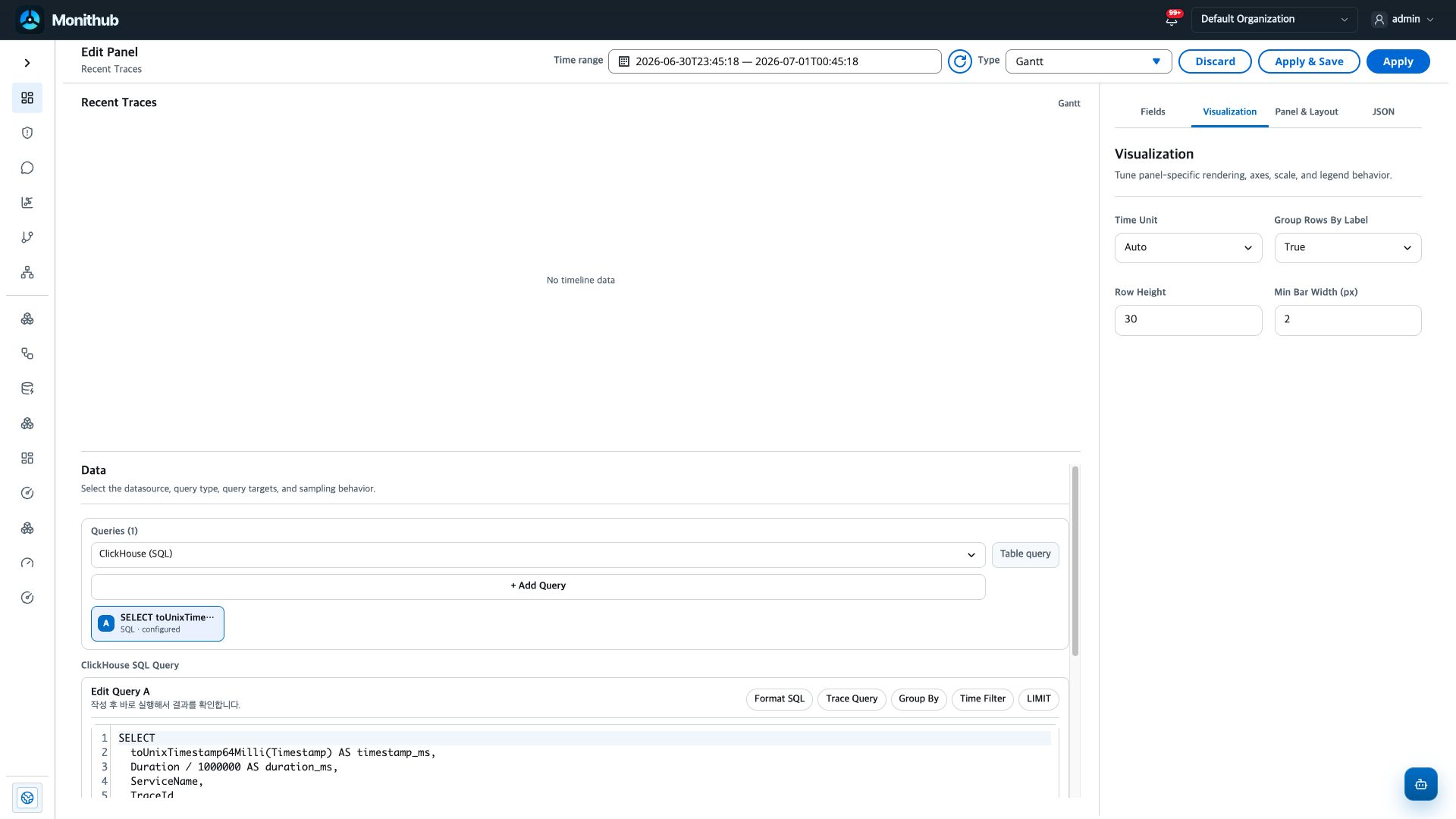Focus the Min Bar Width (px) input
Image resolution: width=1456 pixels, height=819 pixels.
click(x=1348, y=320)
